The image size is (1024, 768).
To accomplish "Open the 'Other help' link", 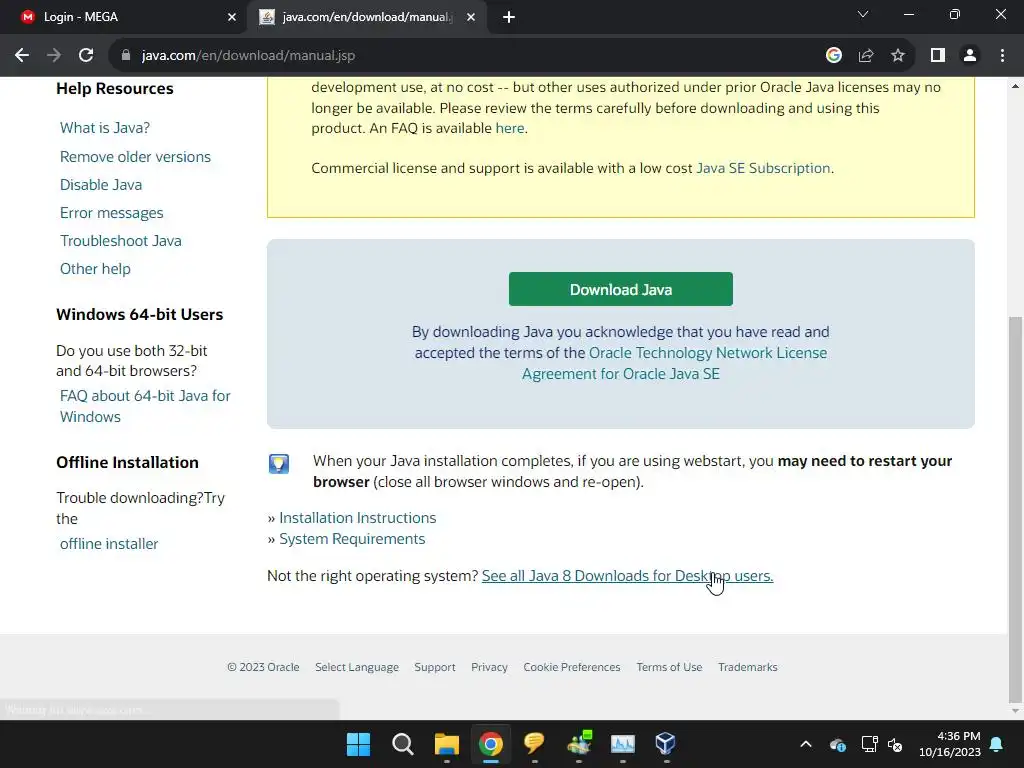I will (95, 269).
